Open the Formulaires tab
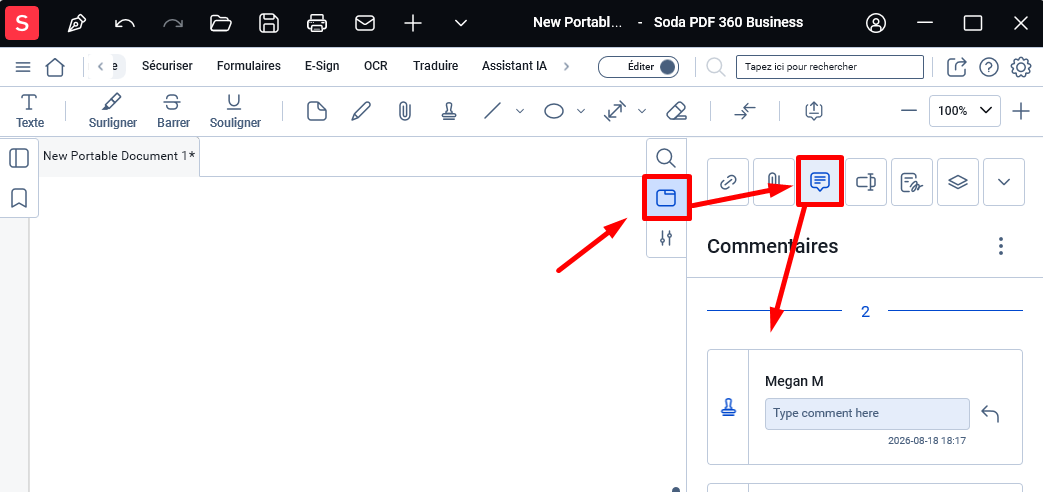The image size is (1043, 492). (x=249, y=66)
